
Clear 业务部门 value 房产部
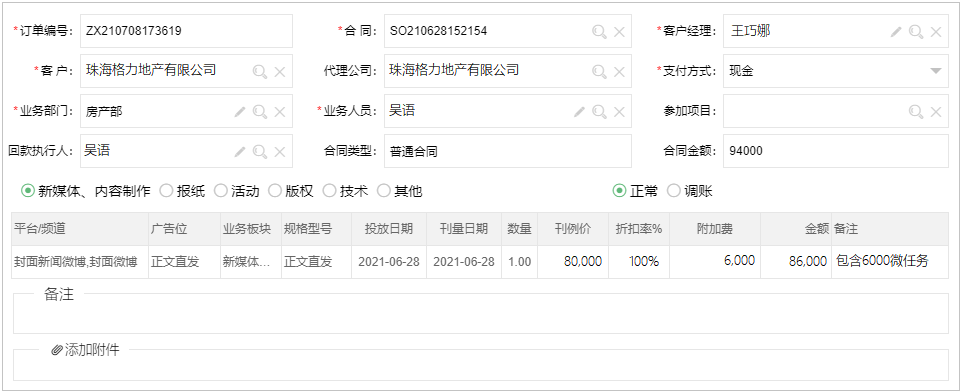(x=280, y=111)
